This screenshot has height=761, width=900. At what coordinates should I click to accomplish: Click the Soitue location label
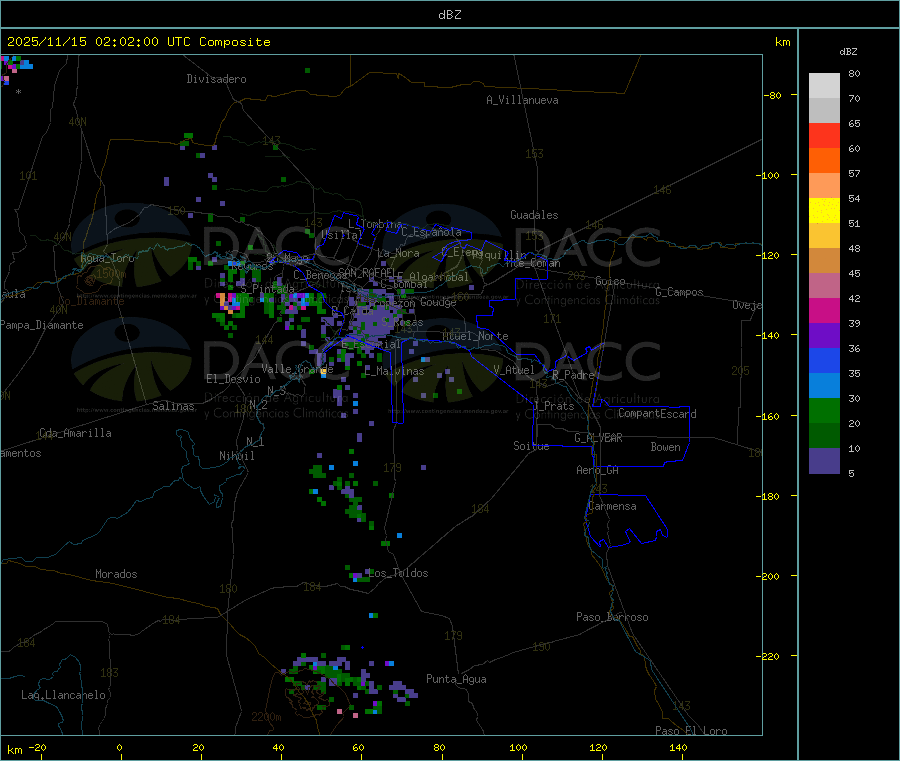click(x=531, y=446)
